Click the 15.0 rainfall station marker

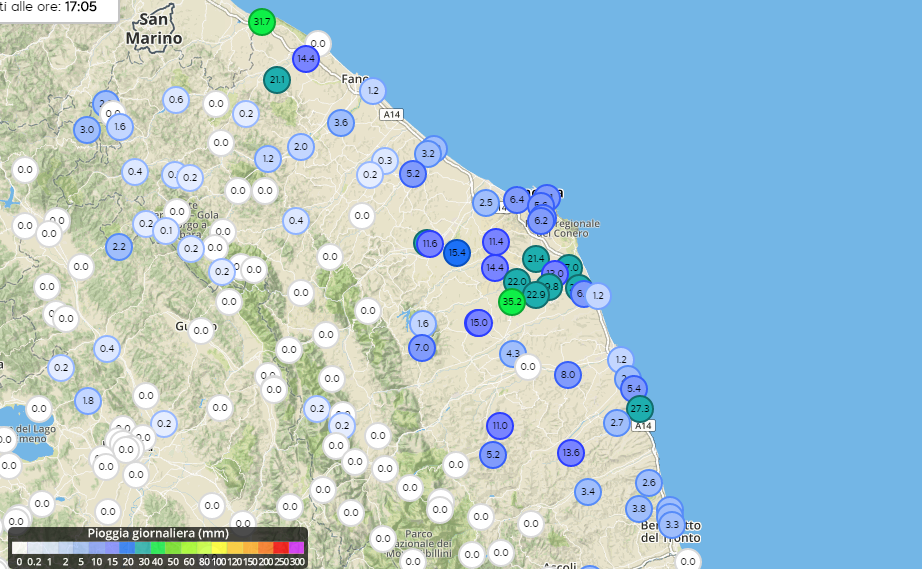pos(479,322)
